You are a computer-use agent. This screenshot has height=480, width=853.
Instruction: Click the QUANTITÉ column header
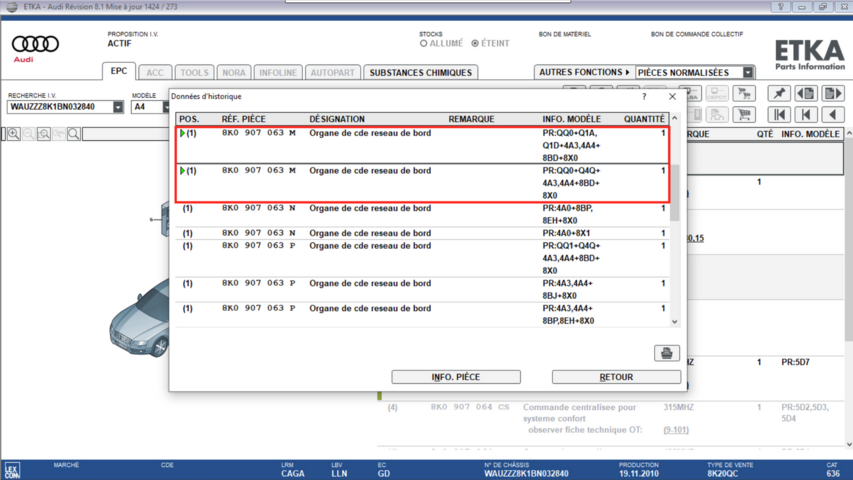pos(644,119)
